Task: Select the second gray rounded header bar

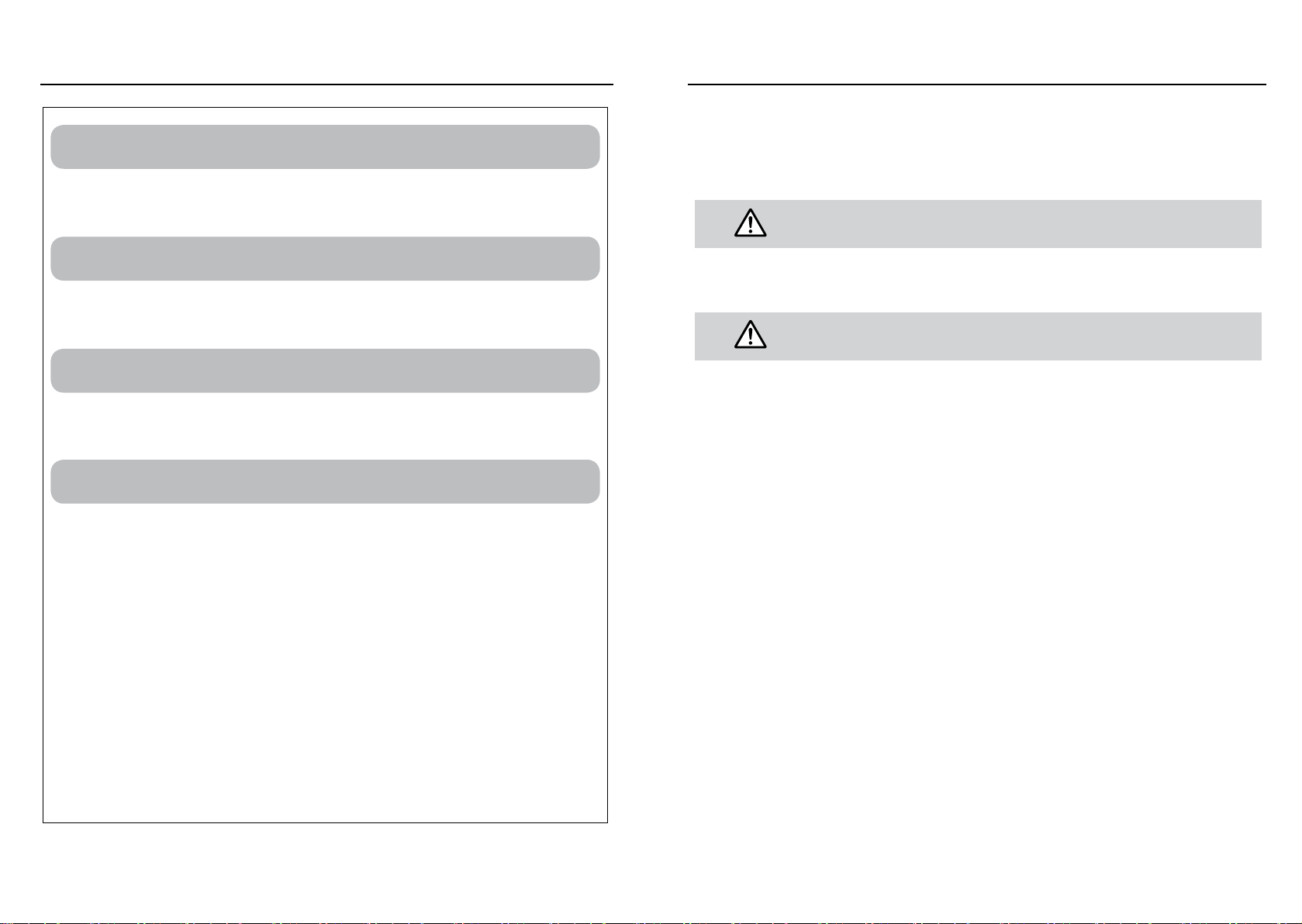Action: click(325, 258)
